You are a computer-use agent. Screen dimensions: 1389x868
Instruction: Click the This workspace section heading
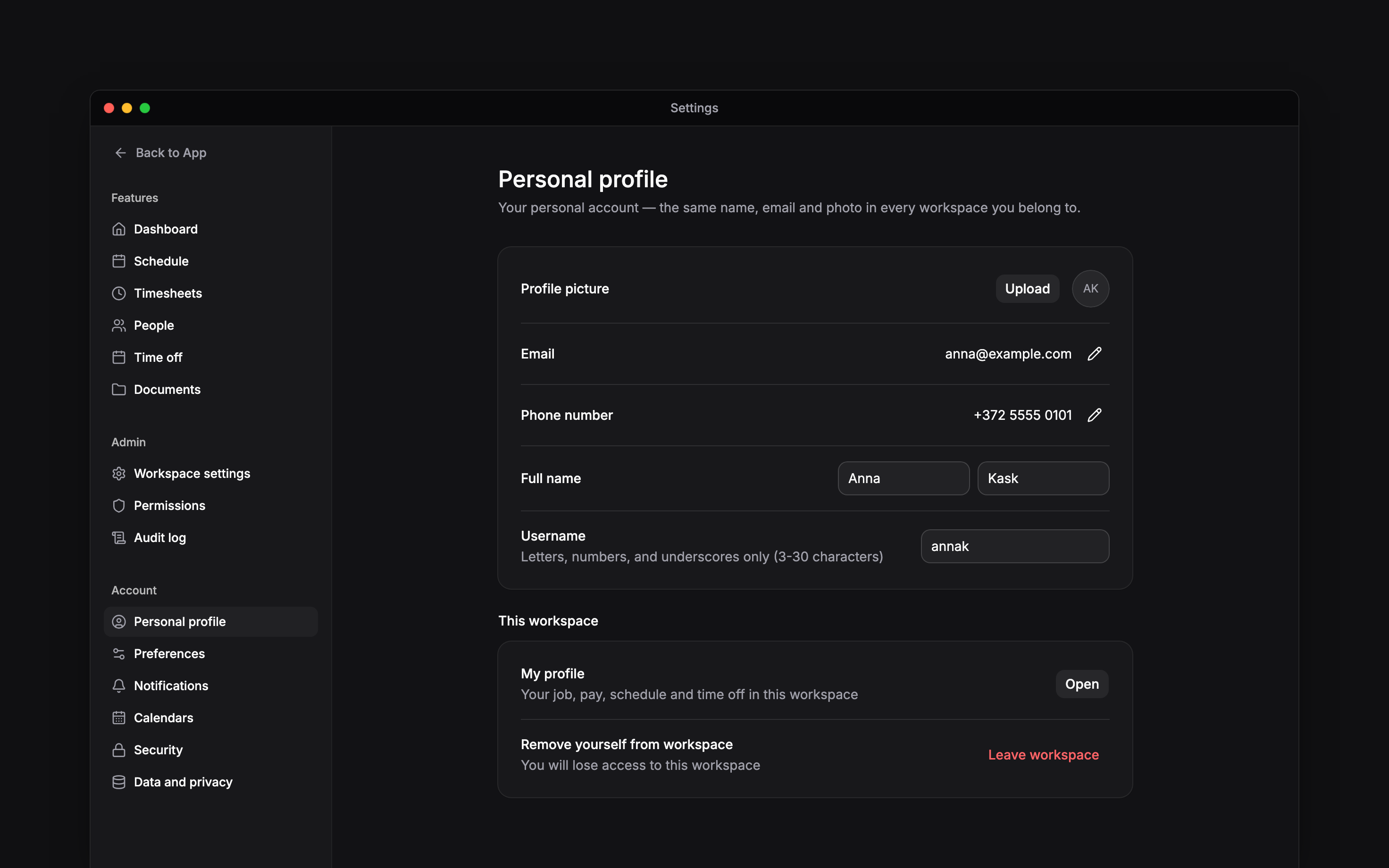tap(548, 621)
